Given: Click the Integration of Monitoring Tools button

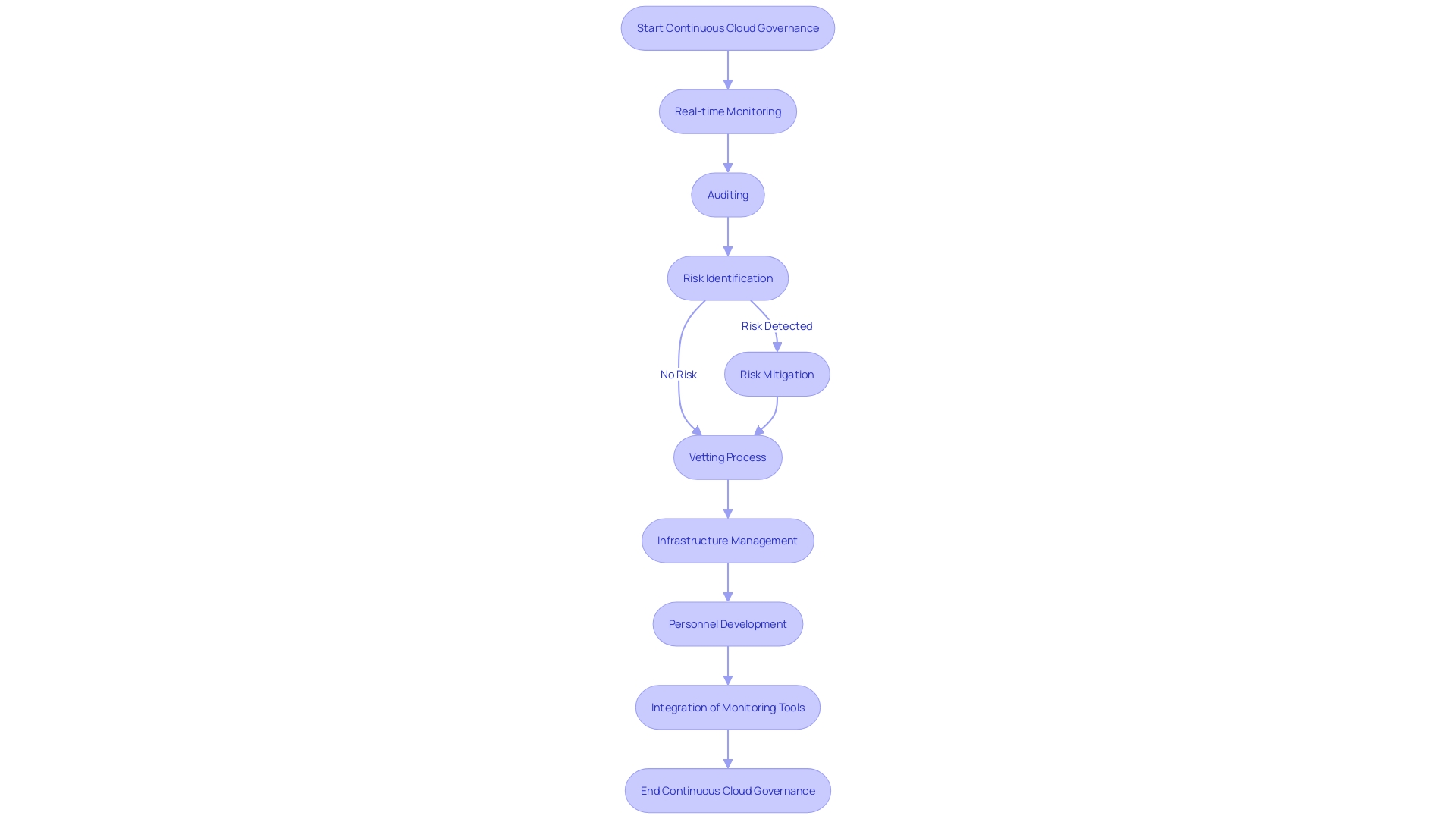Looking at the screenshot, I should [x=727, y=707].
